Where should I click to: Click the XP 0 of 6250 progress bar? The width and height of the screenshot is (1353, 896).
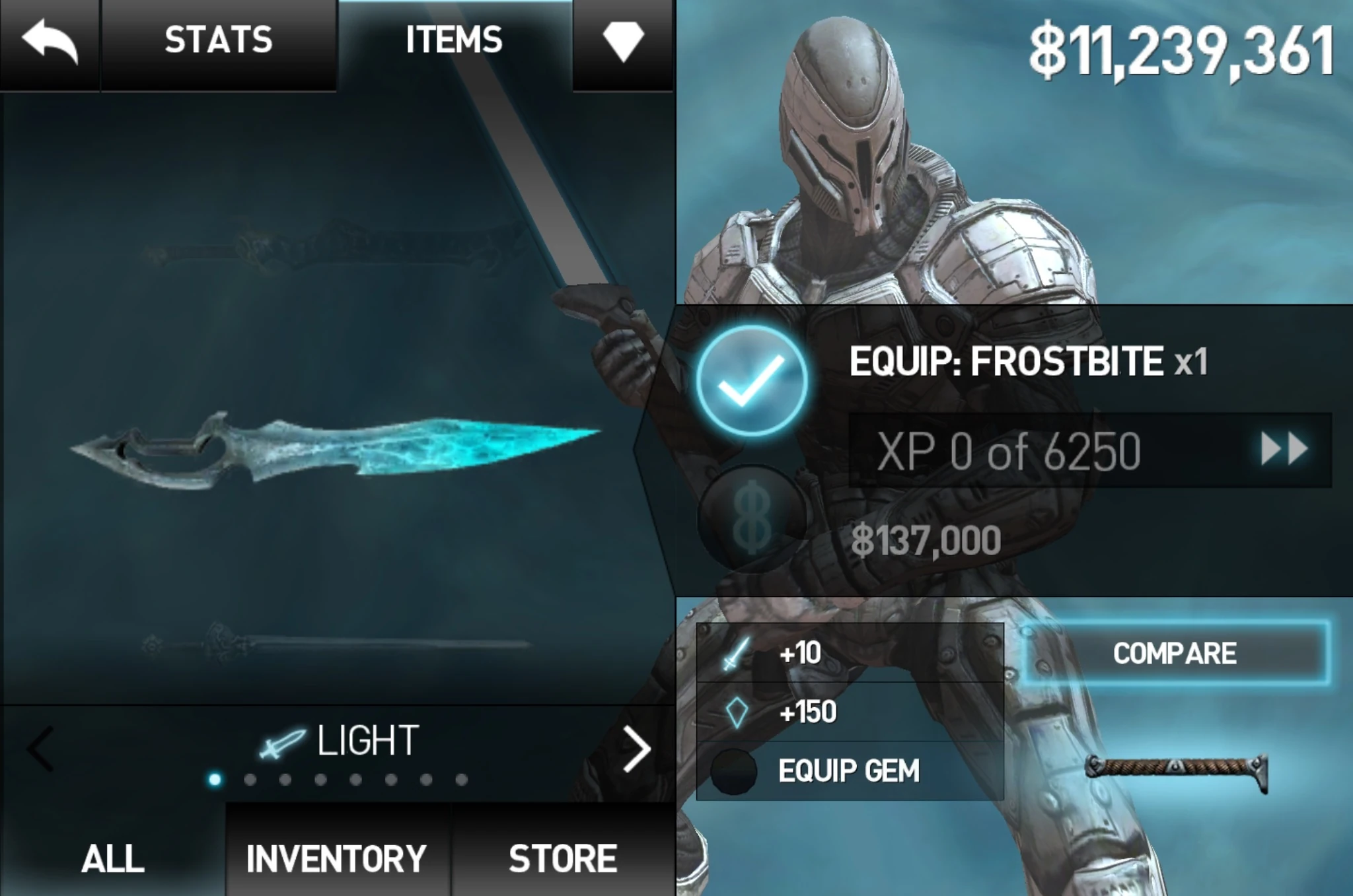click(x=1089, y=451)
